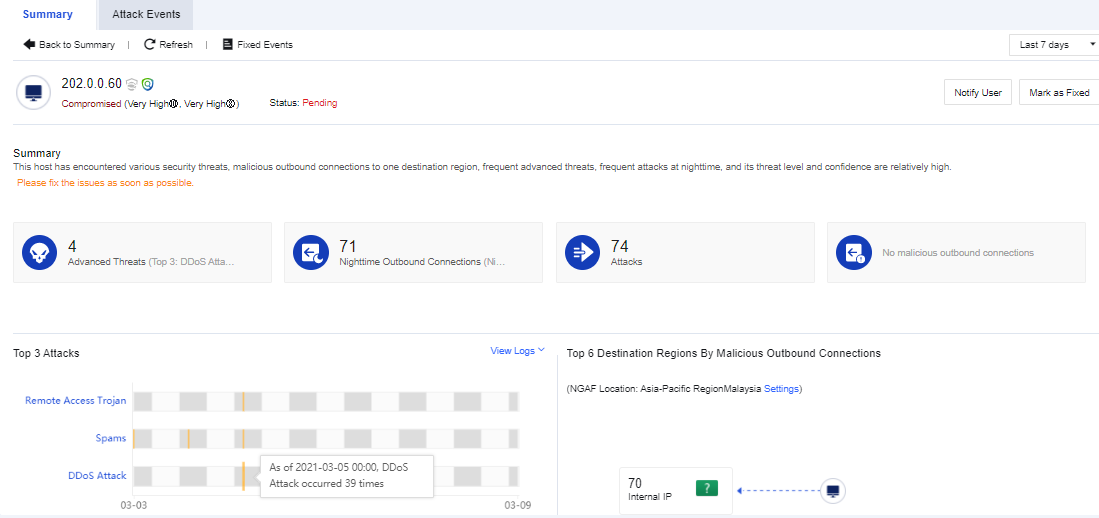
Task: Select the Summary tab
Action: pos(47,15)
